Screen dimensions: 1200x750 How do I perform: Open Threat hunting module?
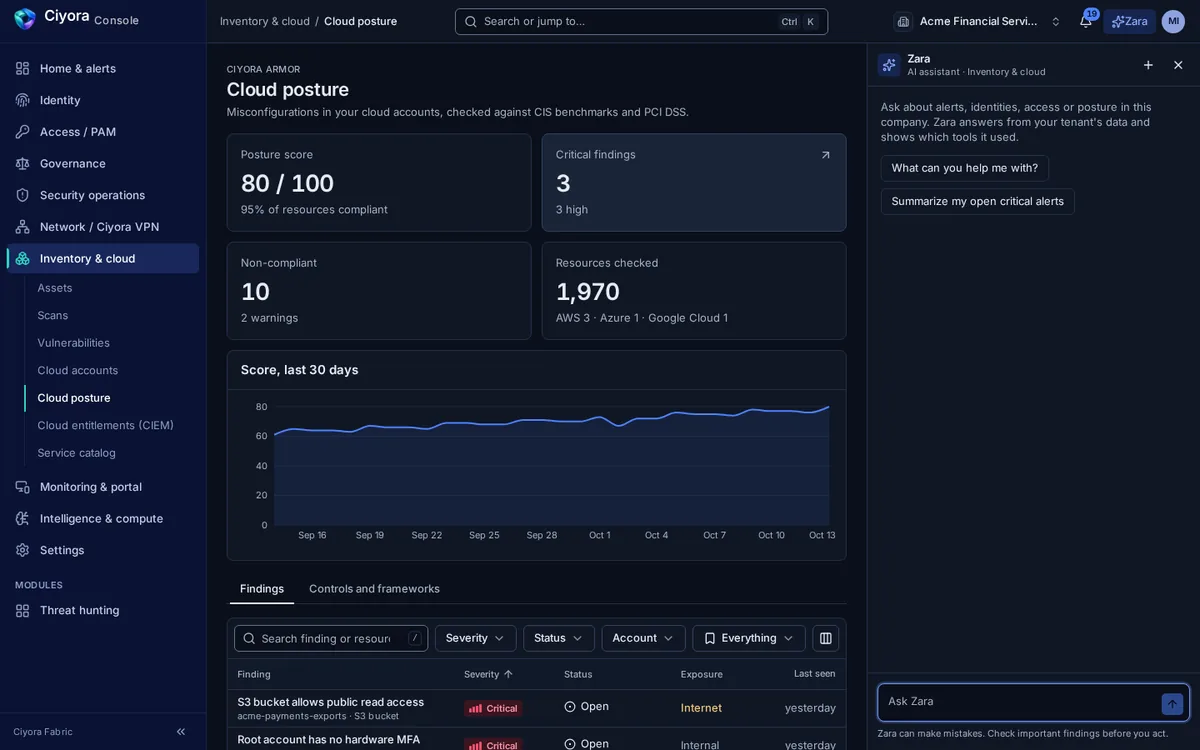pos(103,610)
